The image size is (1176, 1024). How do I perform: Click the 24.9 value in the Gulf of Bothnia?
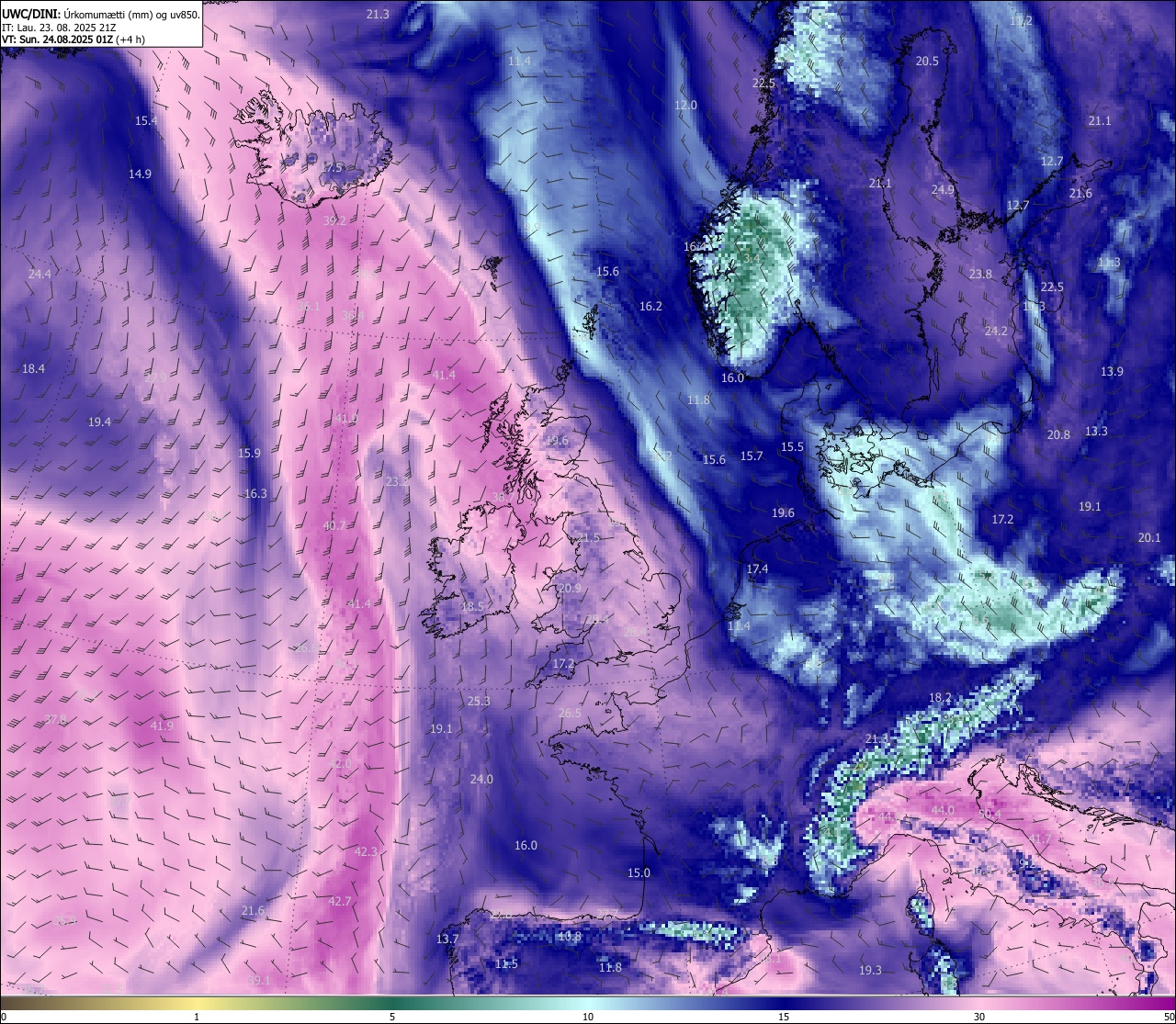(943, 189)
